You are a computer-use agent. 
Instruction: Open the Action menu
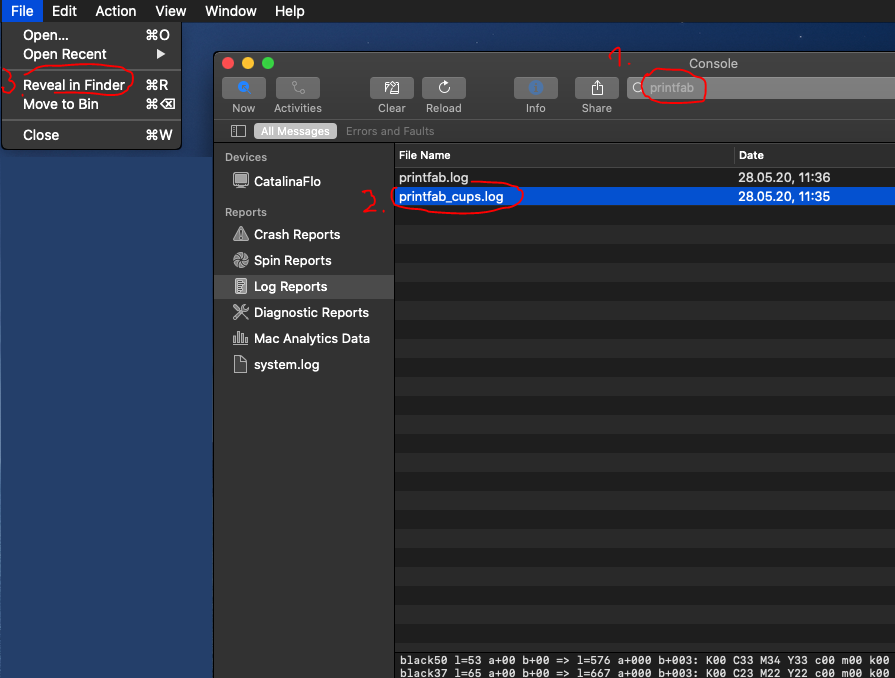[x=115, y=11]
